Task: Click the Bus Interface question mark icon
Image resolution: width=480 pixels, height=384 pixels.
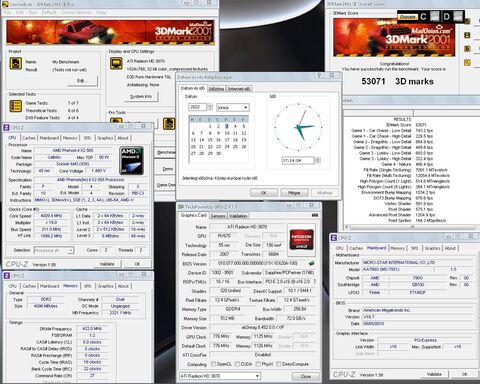Action: pos(315,282)
